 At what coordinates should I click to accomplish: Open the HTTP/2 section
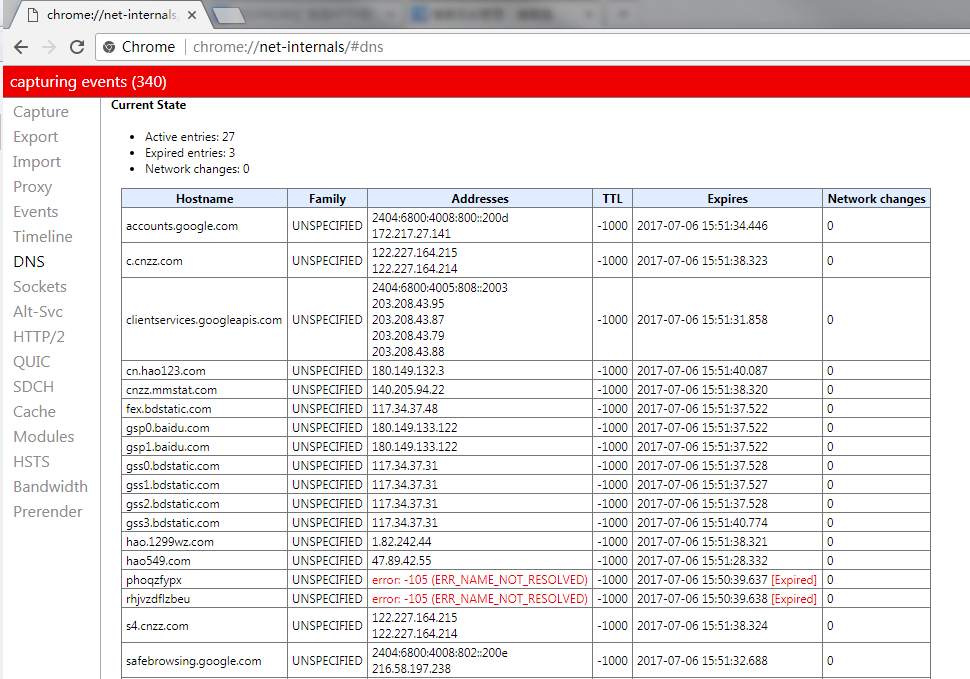(38, 337)
